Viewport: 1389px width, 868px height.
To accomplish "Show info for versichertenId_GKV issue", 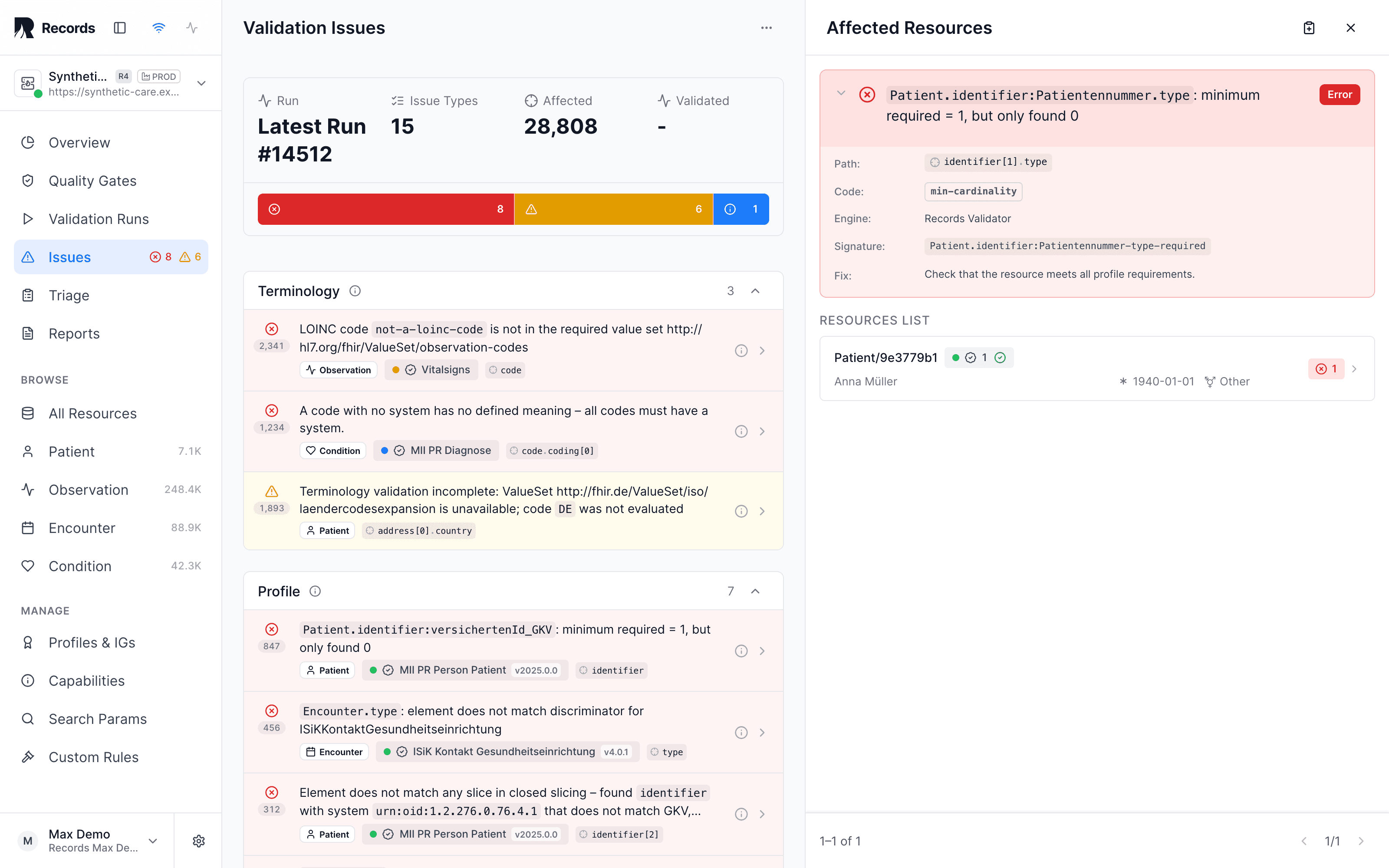I will [741, 651].
